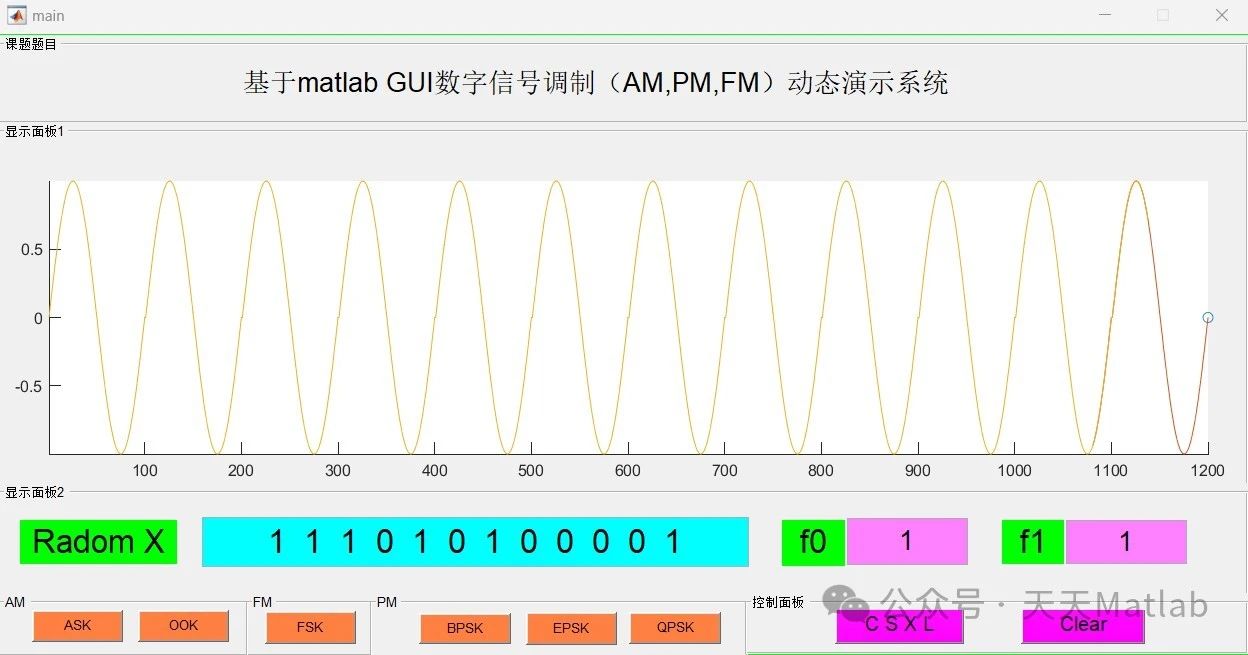Click the 显示面板1 panel border label

(31, 131)
